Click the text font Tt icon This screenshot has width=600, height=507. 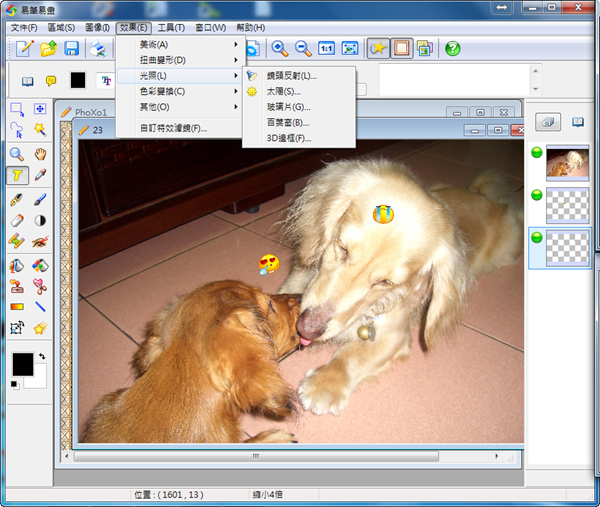tap(106, 81)
